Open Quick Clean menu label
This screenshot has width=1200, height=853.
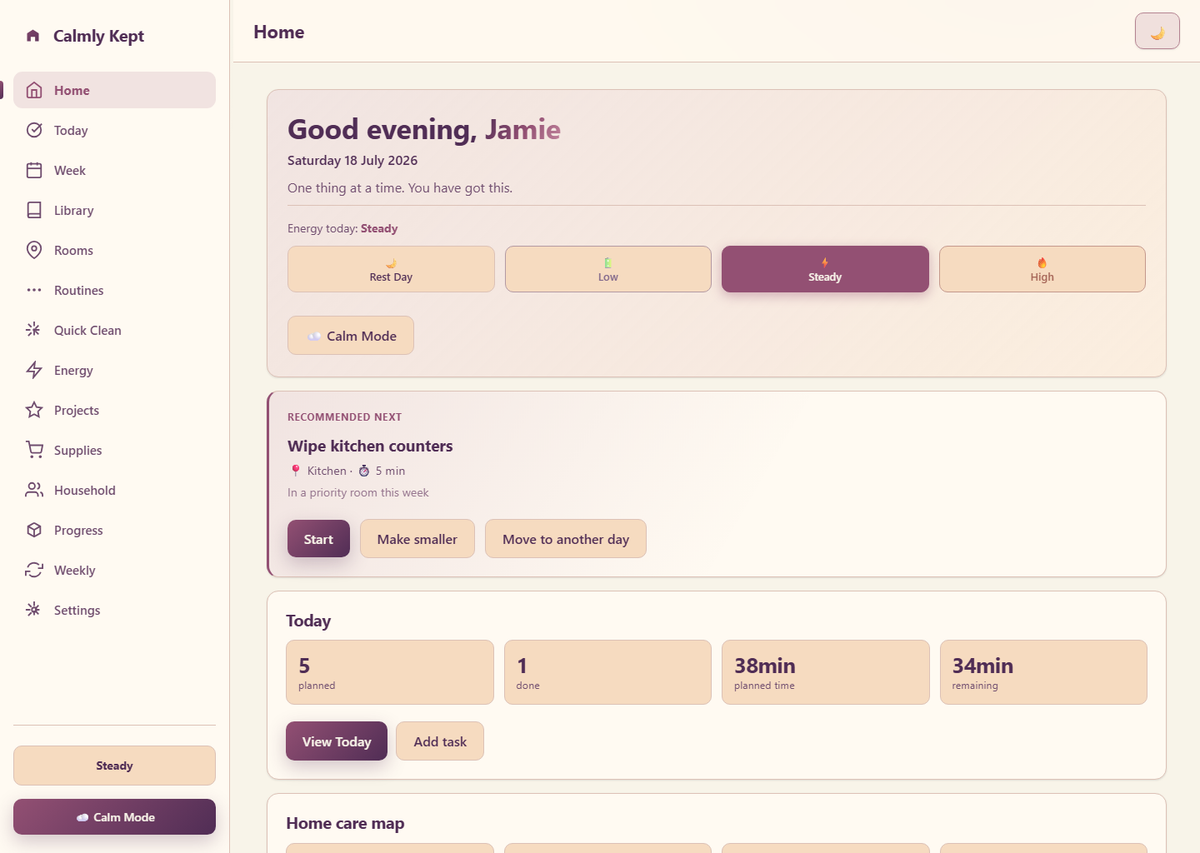coord(88,330)
